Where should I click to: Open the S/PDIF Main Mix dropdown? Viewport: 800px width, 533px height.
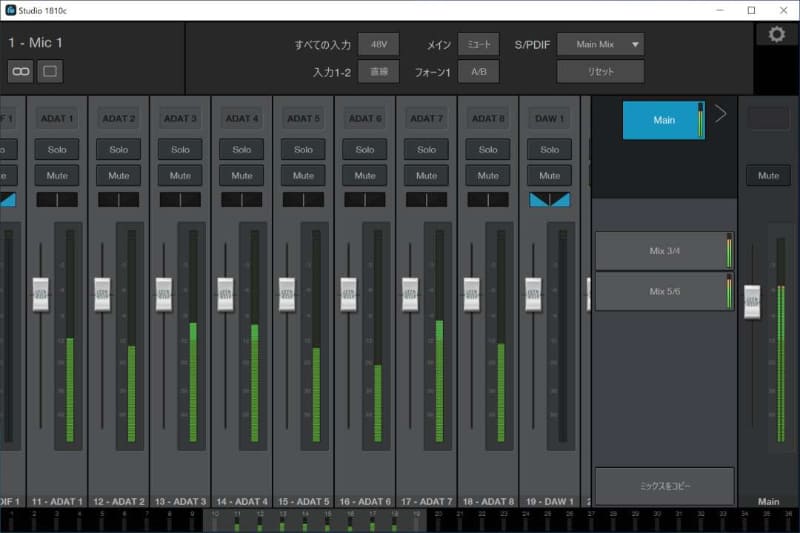click(x=601, y=44)
